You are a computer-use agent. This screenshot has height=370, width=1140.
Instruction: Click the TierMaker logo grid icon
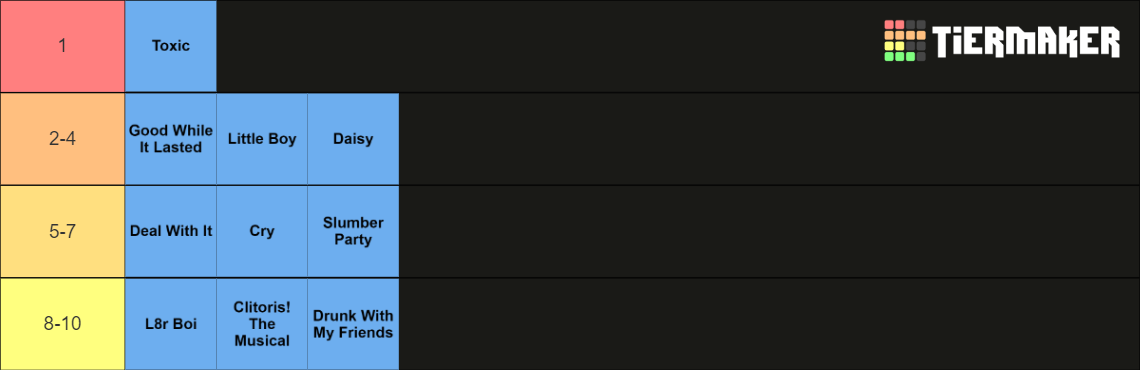point(904,41)
